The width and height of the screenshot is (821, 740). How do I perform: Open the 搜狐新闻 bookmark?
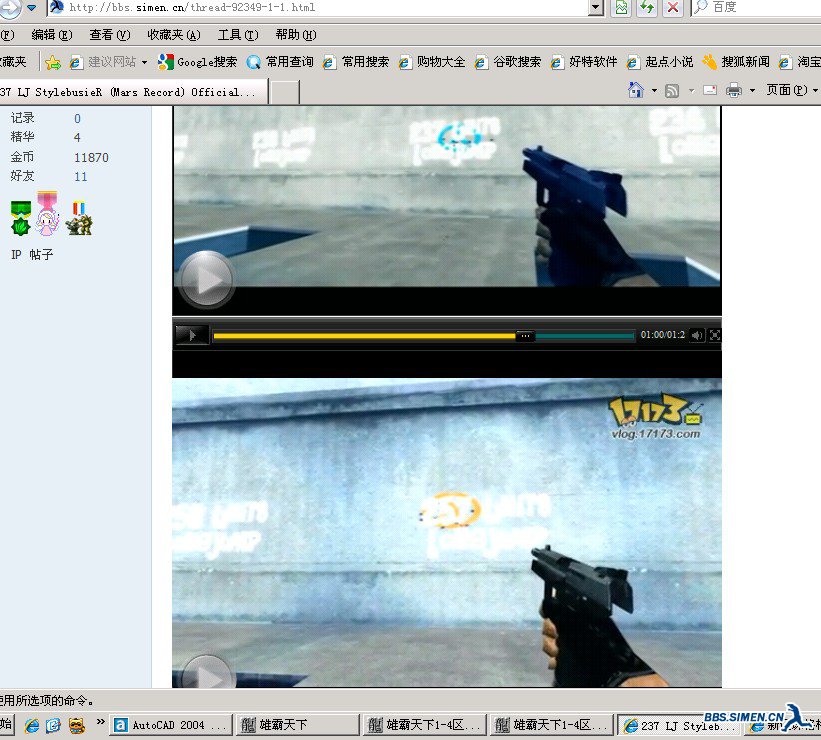(736, 62)
